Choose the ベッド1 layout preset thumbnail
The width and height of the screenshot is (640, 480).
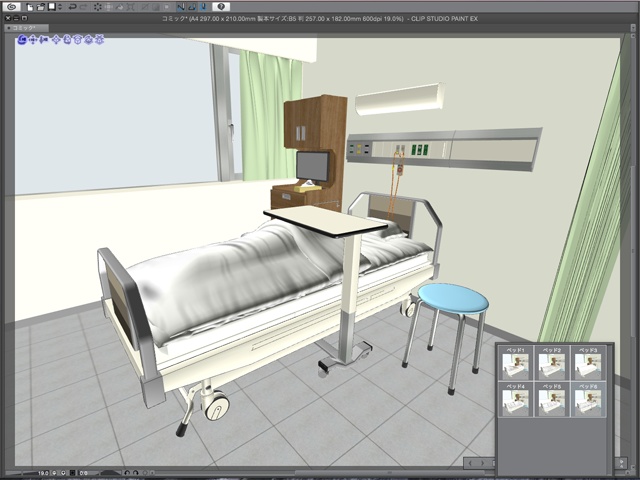(516, 363)
